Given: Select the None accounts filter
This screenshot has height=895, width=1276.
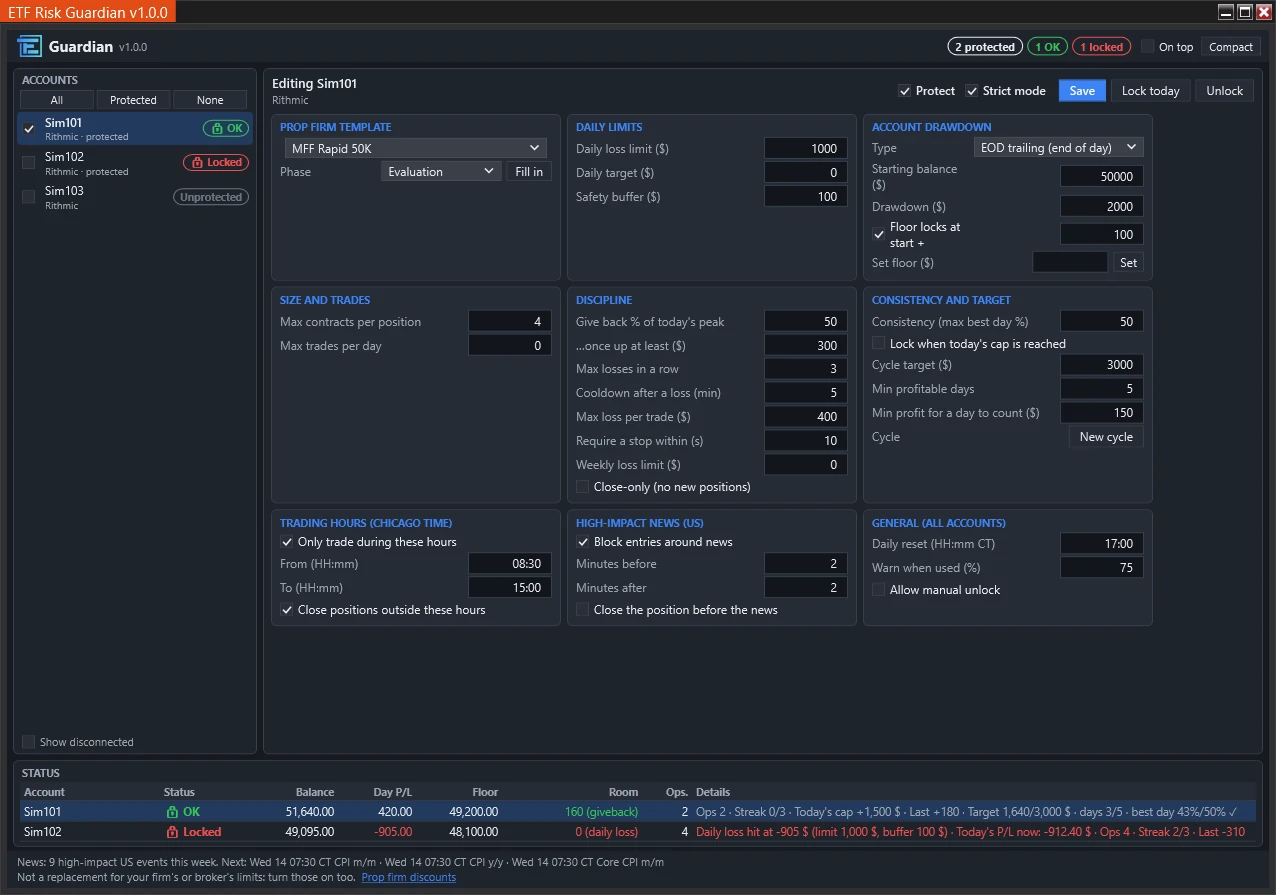Looking at the screenshot, I should click(210, 100).
